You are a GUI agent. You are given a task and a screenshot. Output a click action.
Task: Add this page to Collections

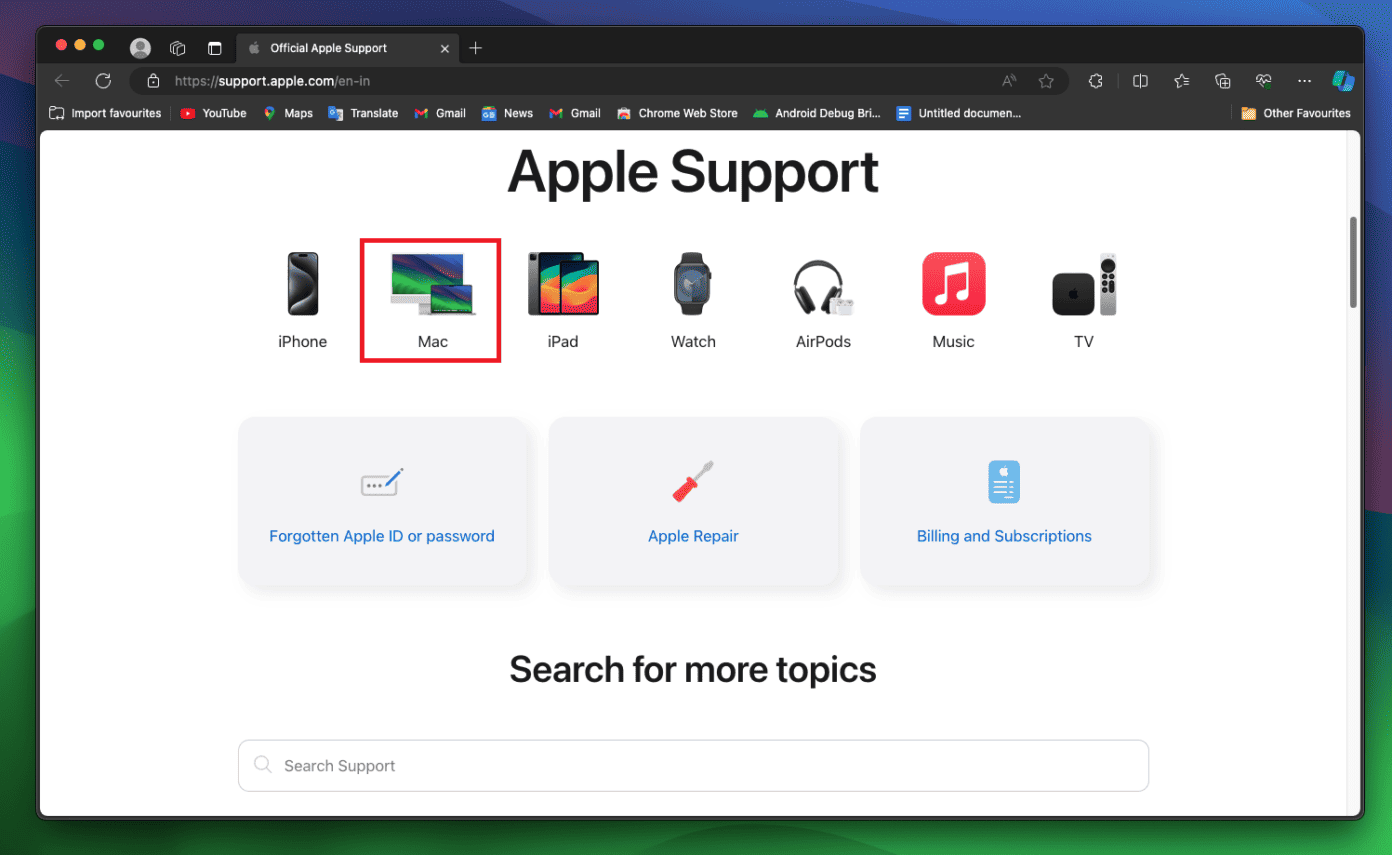pyautogui.click(x=1222, y=80)
